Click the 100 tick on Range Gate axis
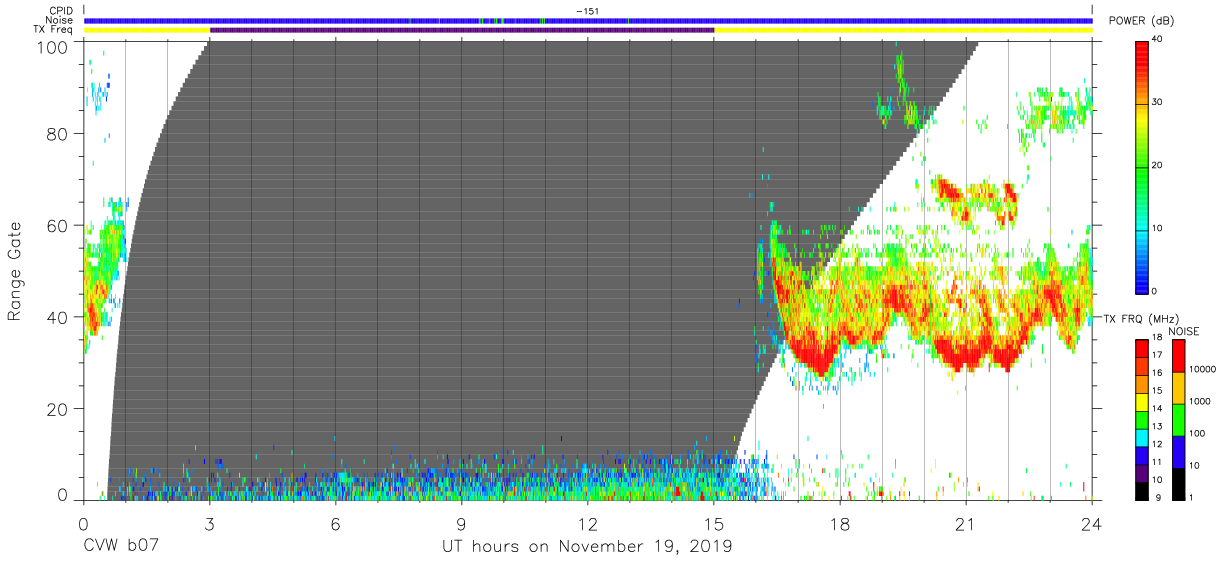The width and height of the screenshot is (1228, 567). [53, 46]
